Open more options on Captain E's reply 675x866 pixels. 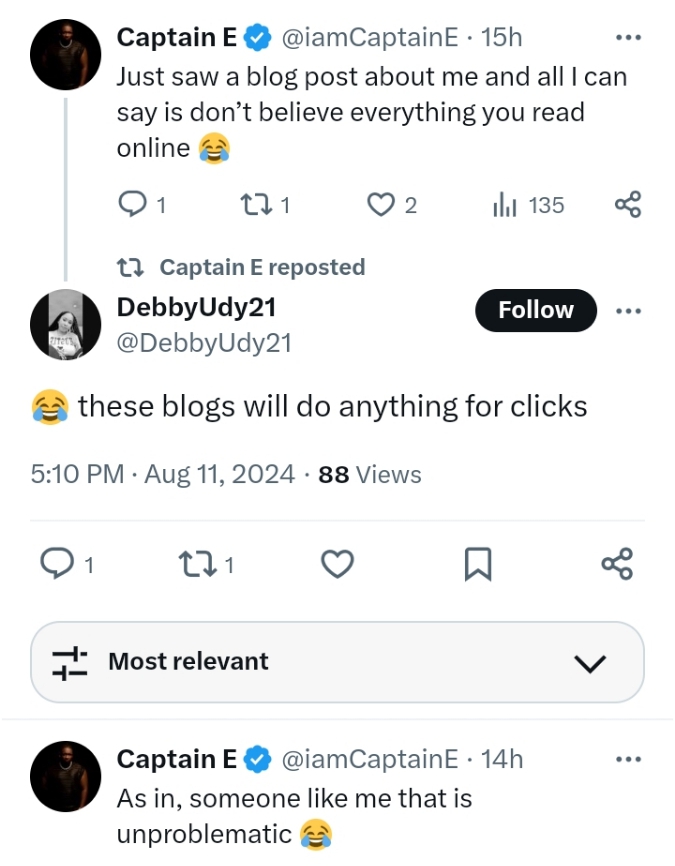[627, 759]
